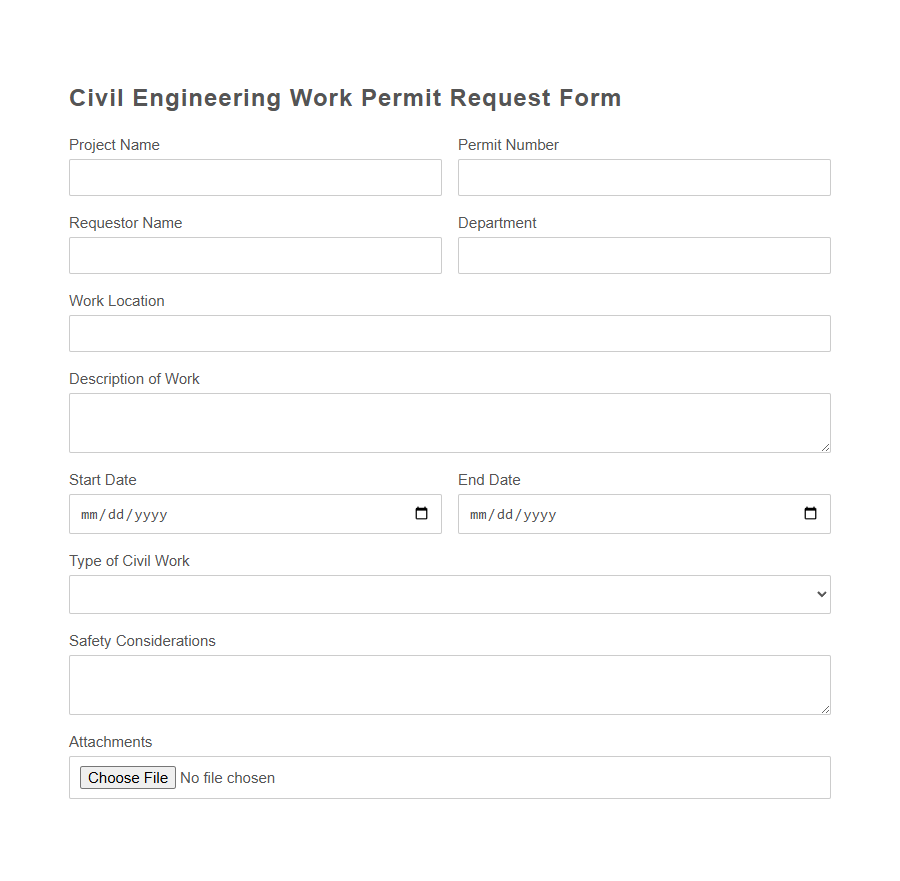
Task: Click the Type of Civil Work dropdown arrow
Action: point(820,594)
